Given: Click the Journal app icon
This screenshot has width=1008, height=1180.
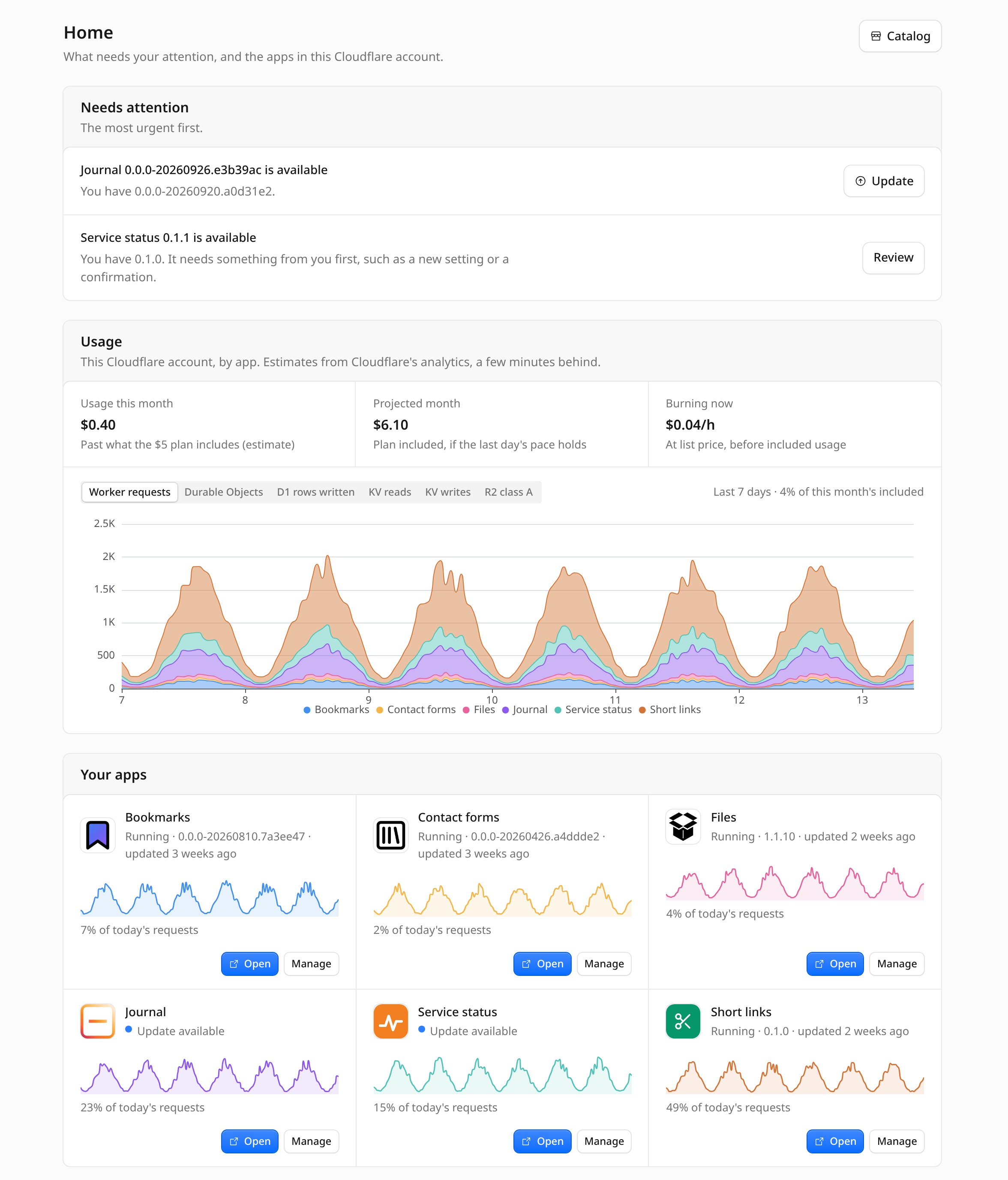Looking at the screenshot, I should pyautogui.click(x=97, y=1021).
